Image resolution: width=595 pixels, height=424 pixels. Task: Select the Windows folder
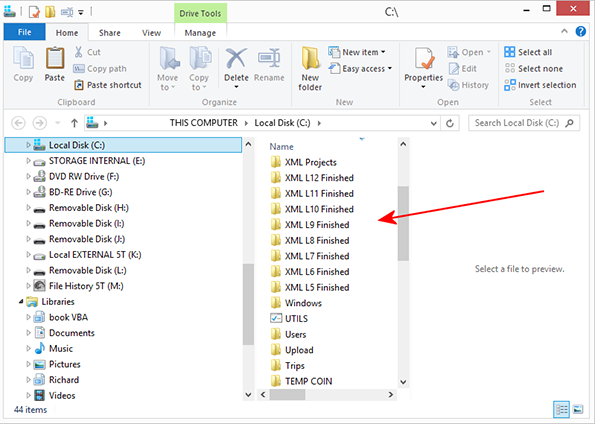coord(296,303)
